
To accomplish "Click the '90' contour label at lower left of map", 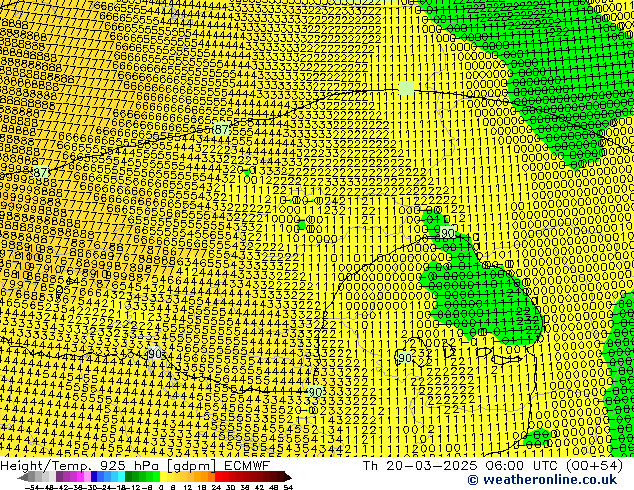I will pyautogui.click(x=155, y=354).
